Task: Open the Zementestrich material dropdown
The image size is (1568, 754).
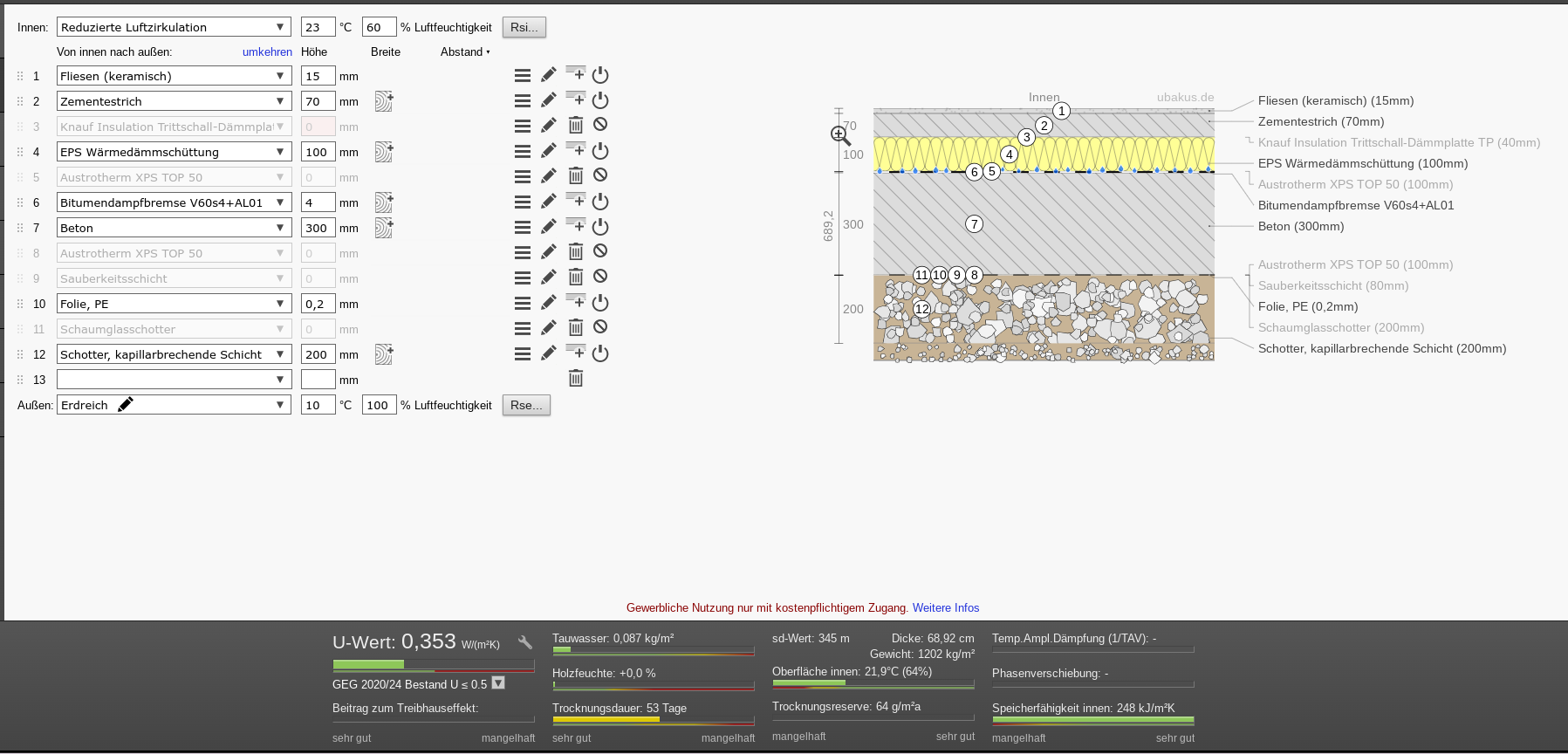Action: [175, 101]
